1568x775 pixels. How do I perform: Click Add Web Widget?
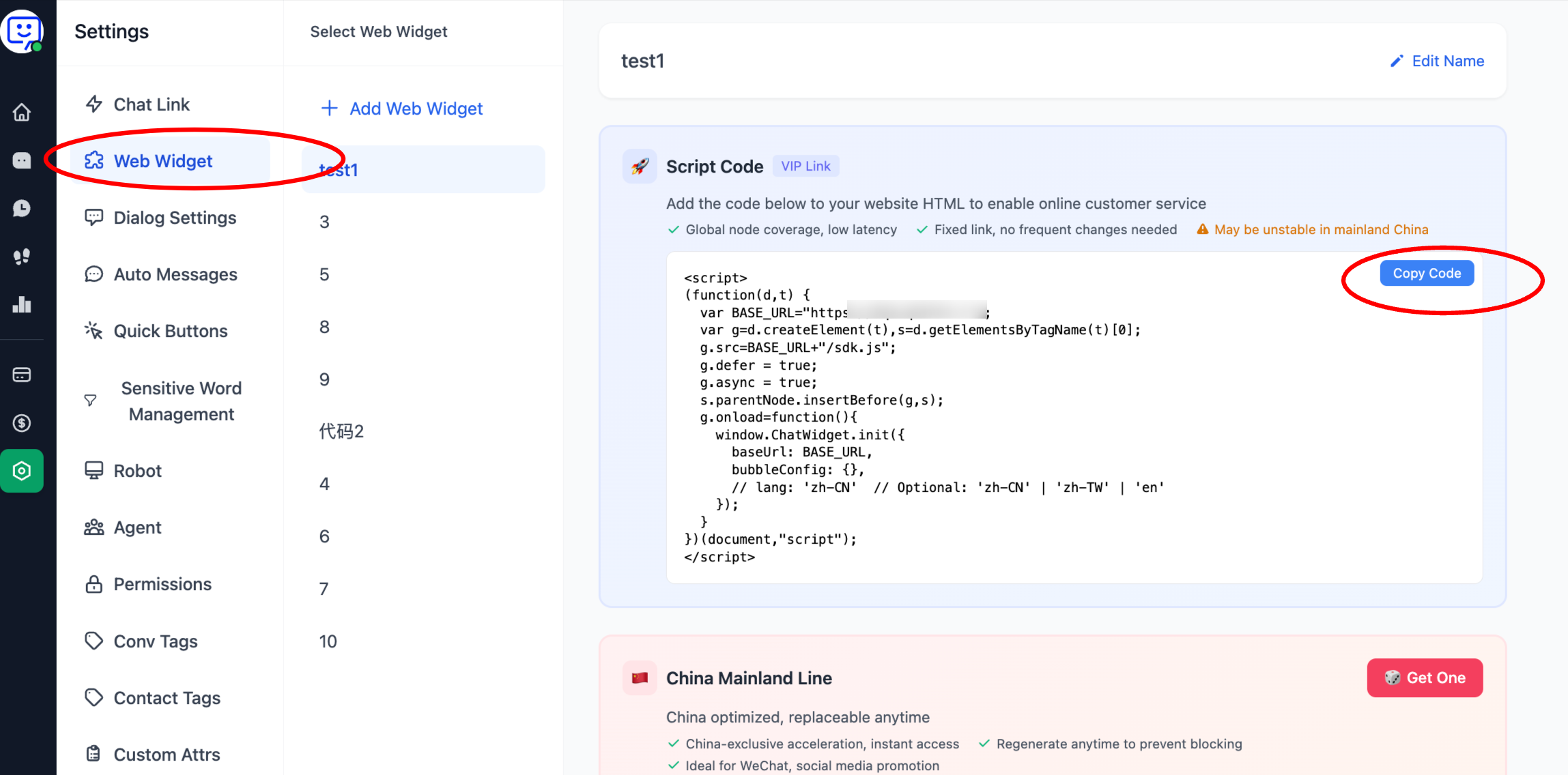[x=401, y=108]
